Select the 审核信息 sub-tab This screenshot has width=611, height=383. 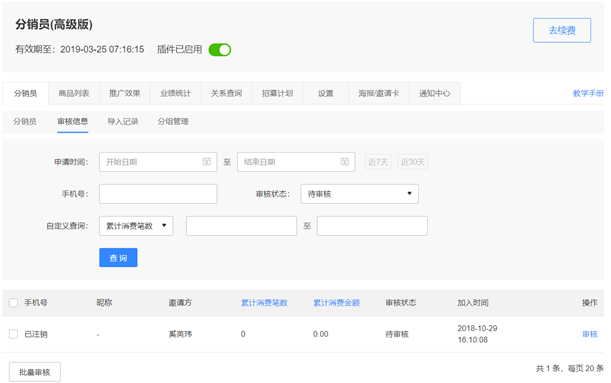tap(72, 122)
